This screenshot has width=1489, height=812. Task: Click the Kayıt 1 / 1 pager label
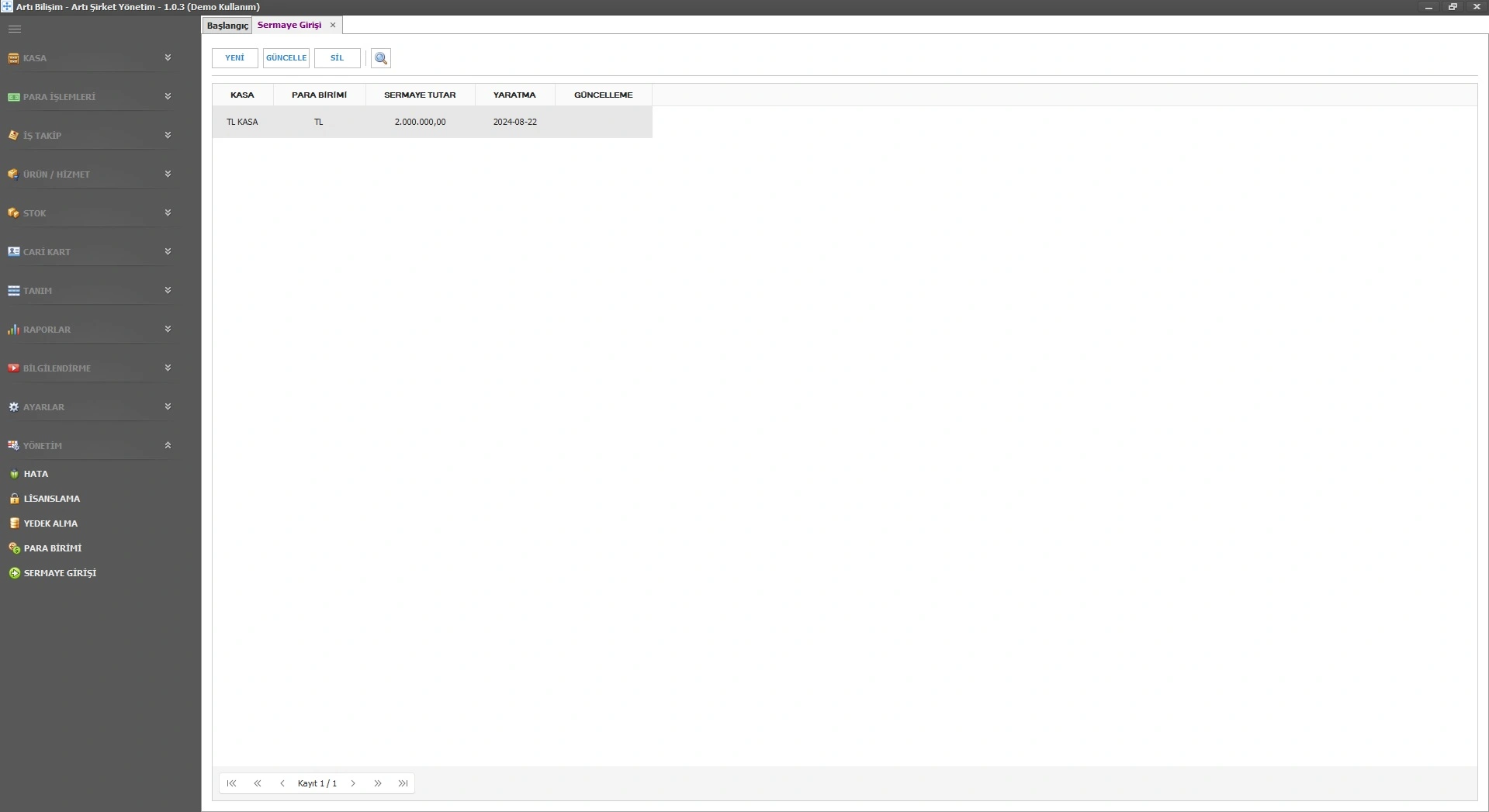point(317,783)
